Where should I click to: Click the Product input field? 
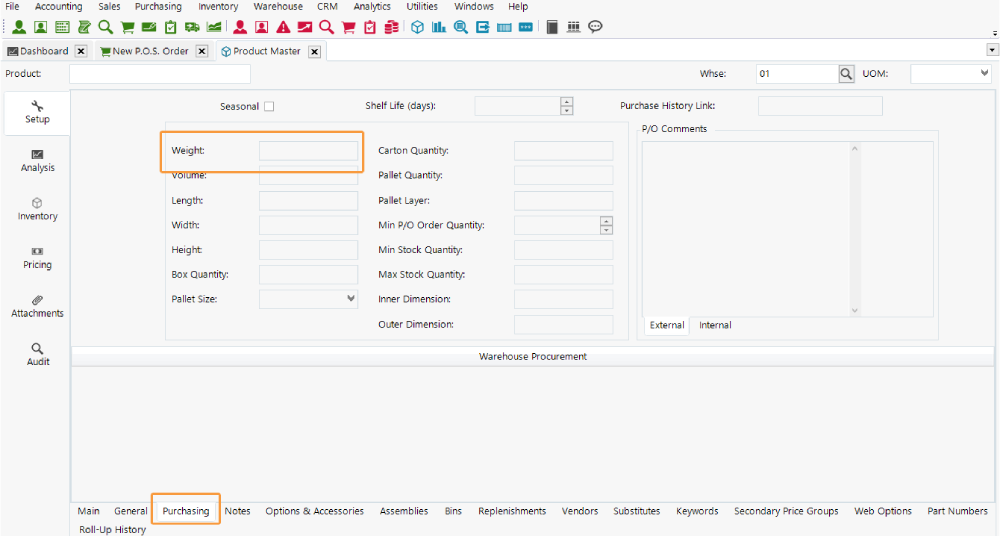click(x=160, y=74)
